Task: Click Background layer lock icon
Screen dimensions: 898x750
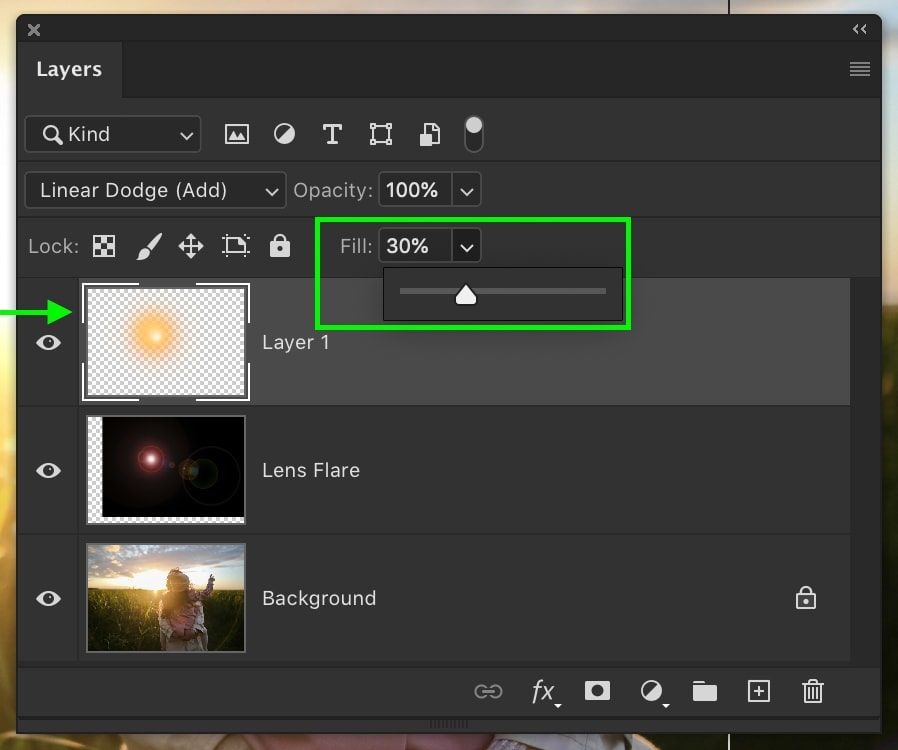Action: pyautogui.click(x=805, y=598)
